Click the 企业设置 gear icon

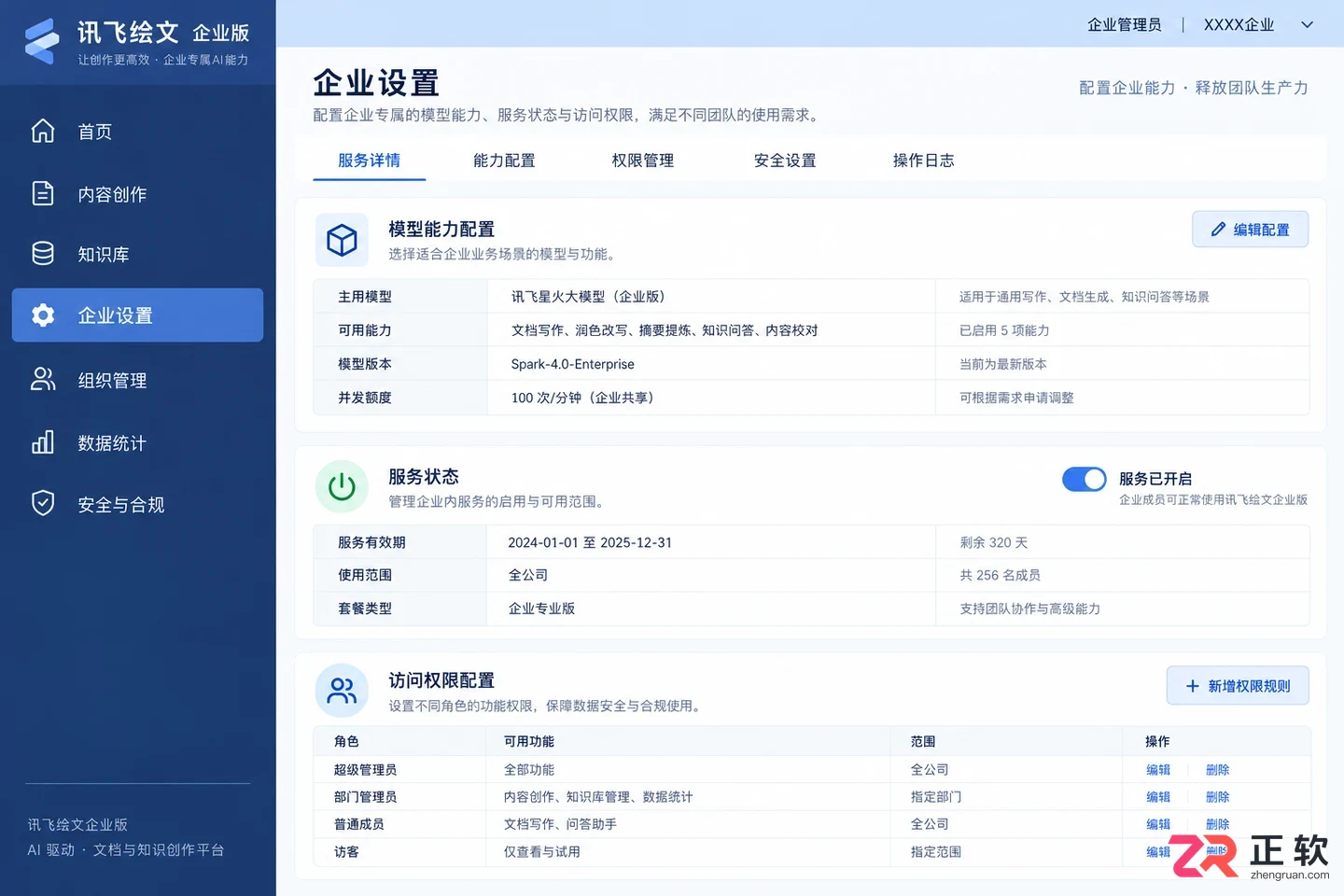(x=43, y=315)
